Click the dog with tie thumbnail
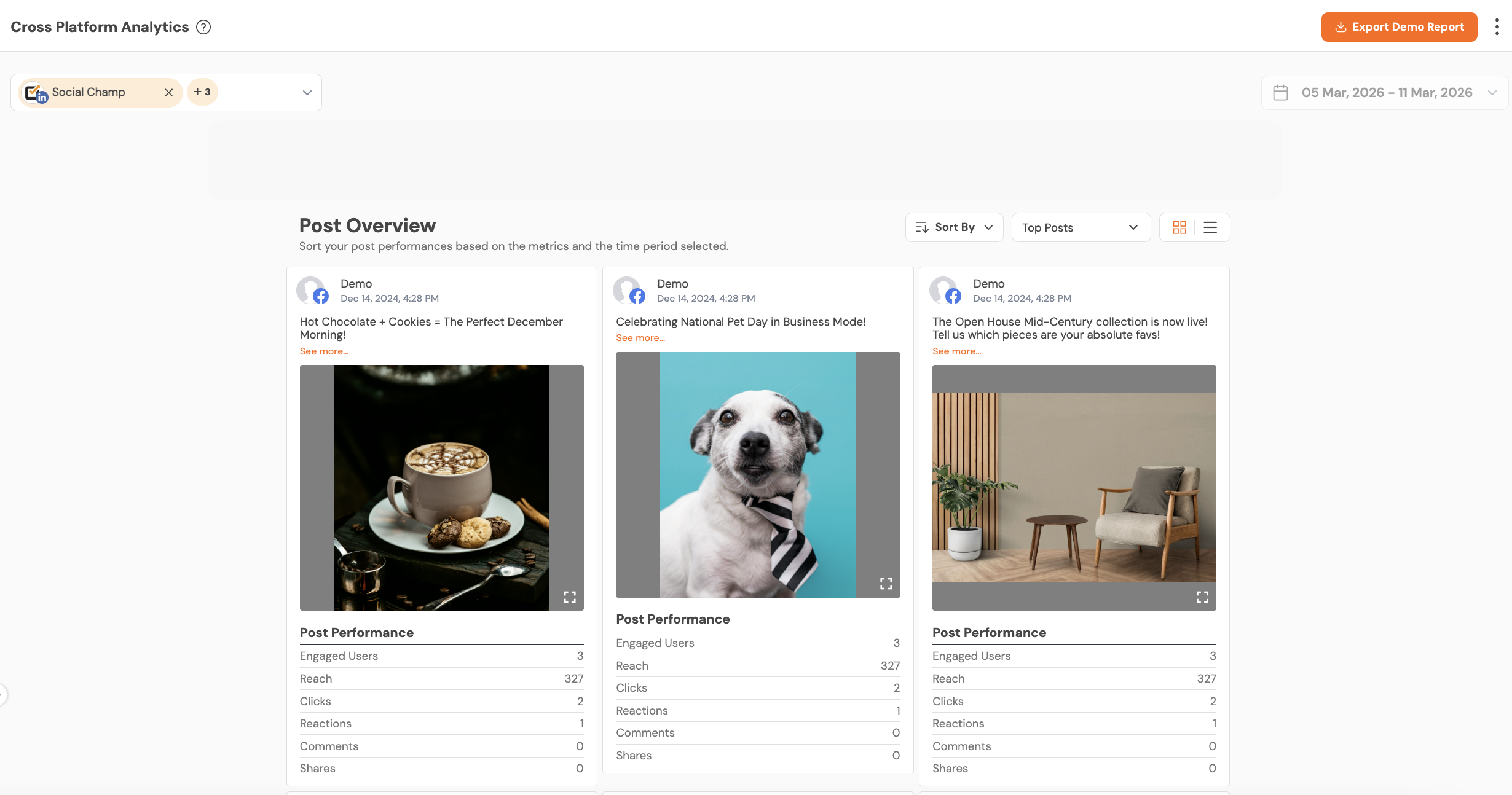This screenshot has height=795, width=1512. coord(757,474)
